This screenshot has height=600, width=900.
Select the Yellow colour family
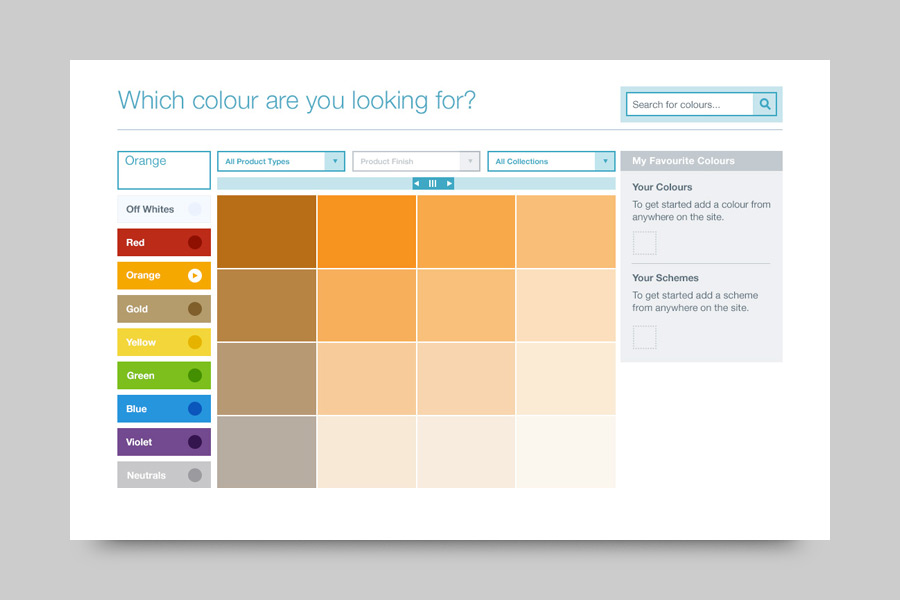(x=164, y=342)
